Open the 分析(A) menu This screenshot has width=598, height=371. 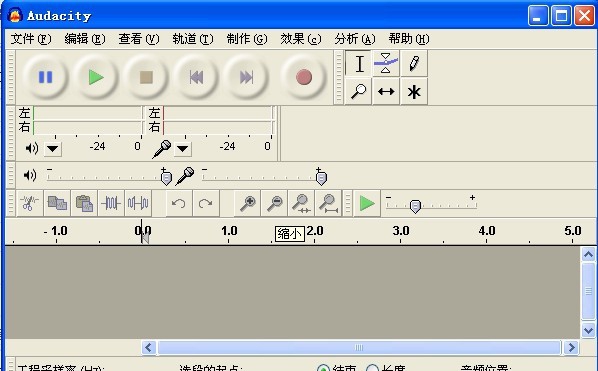tap(355, 39)
